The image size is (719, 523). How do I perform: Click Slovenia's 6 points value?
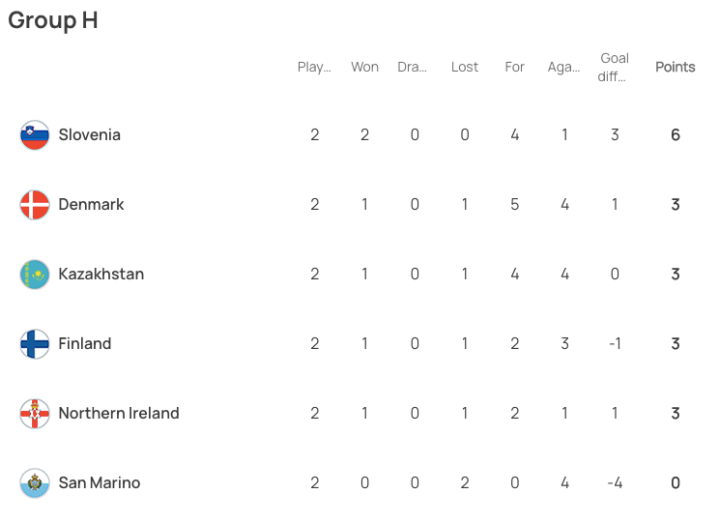(x=676, y=135)
